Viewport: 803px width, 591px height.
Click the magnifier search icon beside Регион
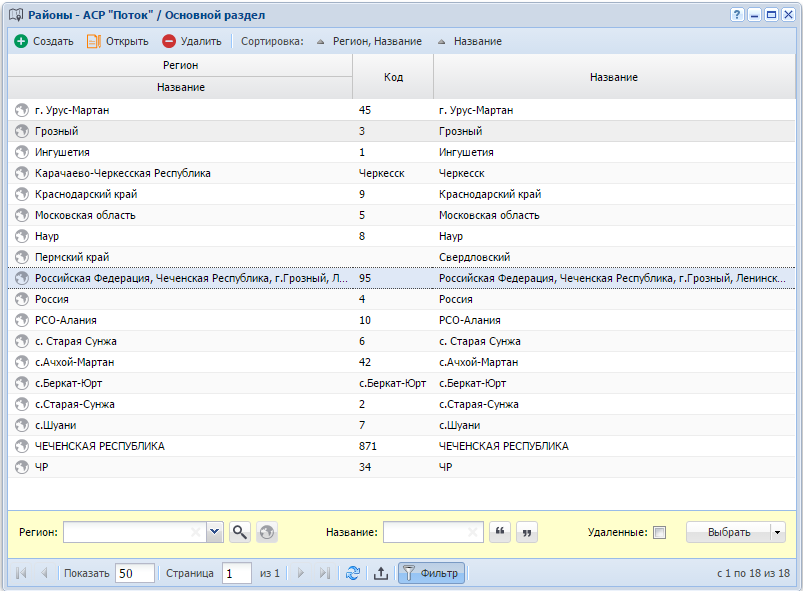(x=240, y=532)
